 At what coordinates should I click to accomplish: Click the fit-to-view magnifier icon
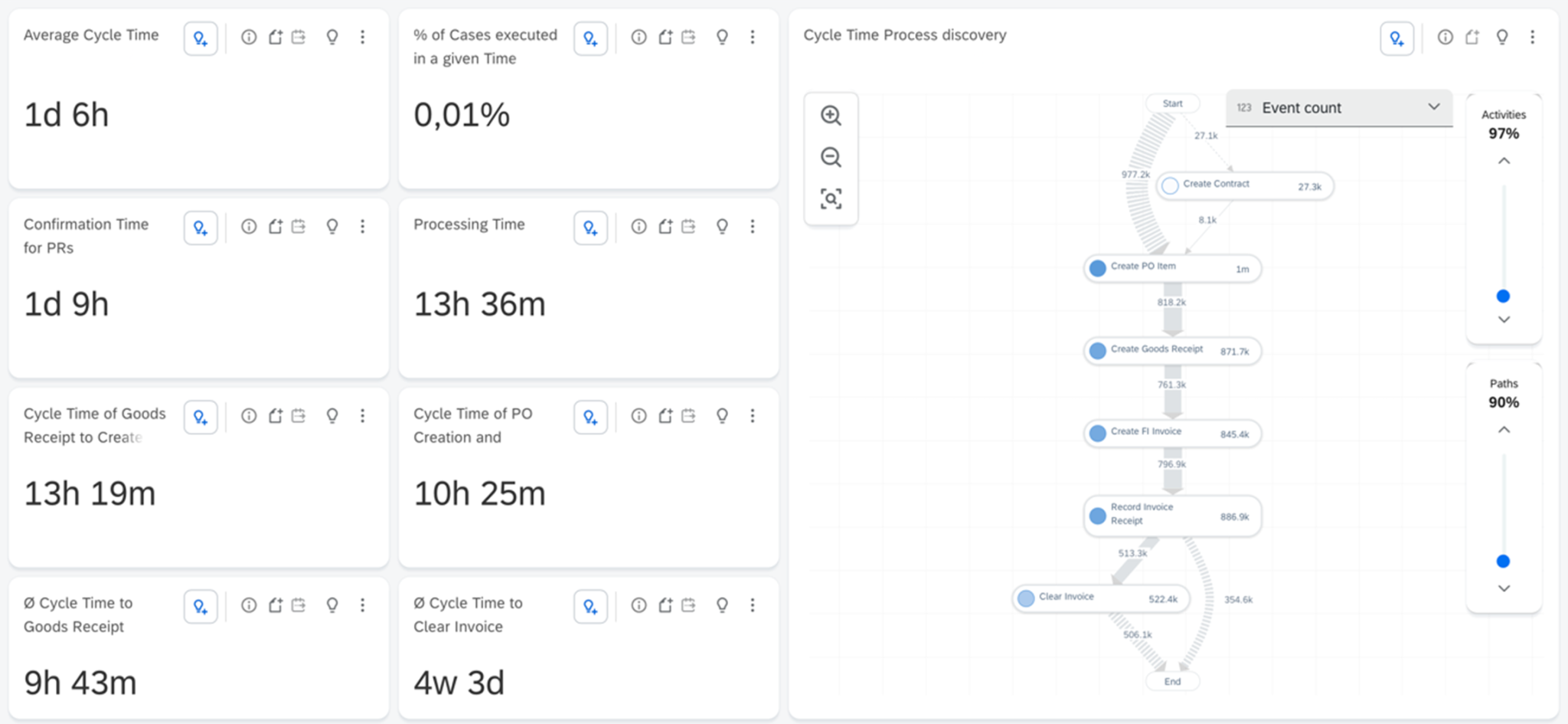click(831, 199)
